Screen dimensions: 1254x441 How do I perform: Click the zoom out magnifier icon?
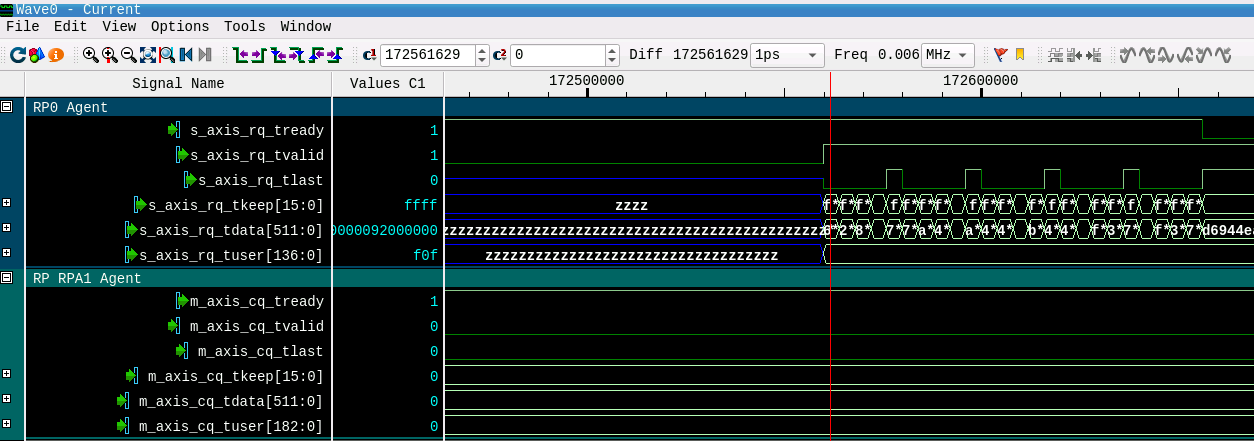click(128, 55)
